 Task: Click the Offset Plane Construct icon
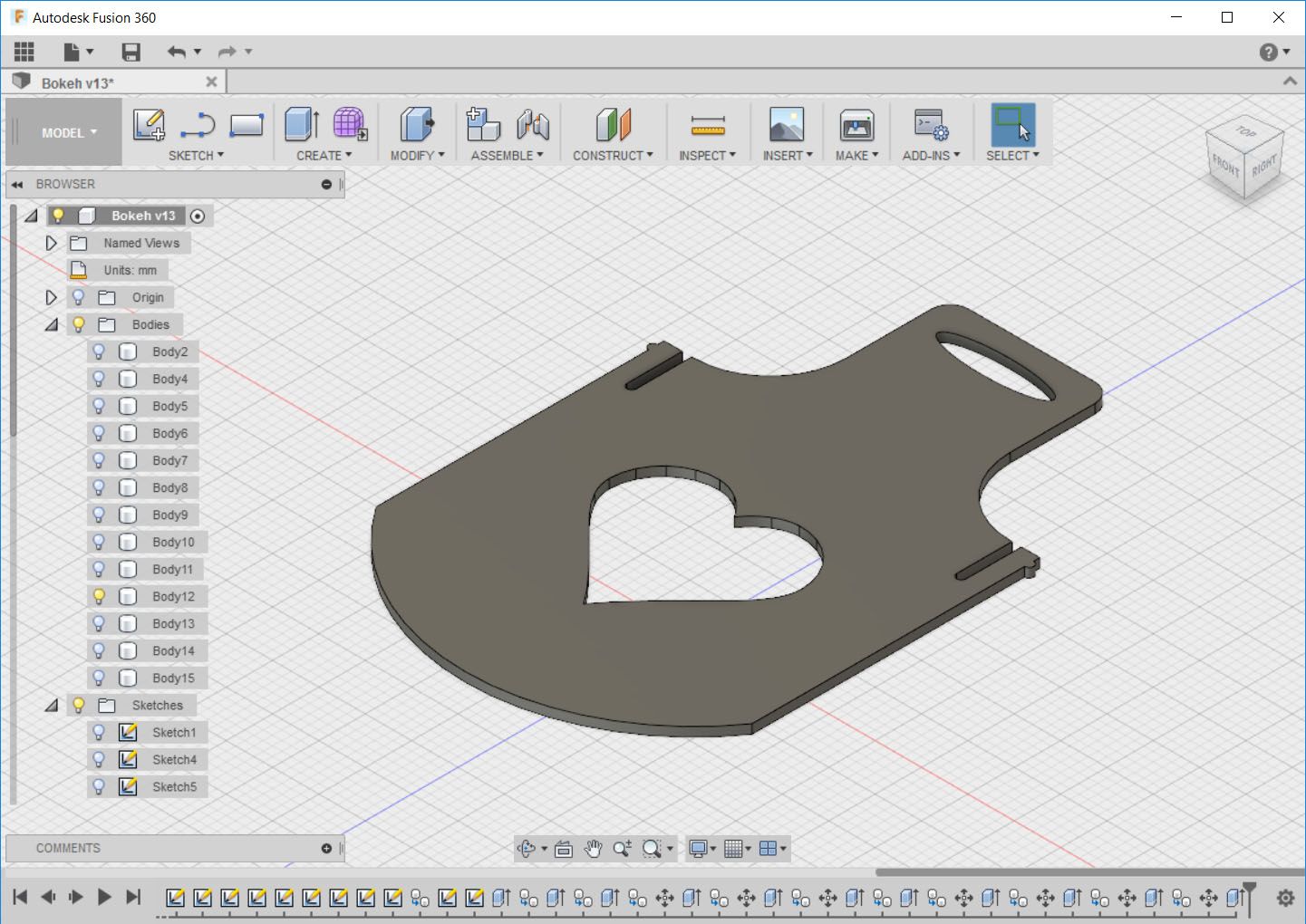point(613,124)
